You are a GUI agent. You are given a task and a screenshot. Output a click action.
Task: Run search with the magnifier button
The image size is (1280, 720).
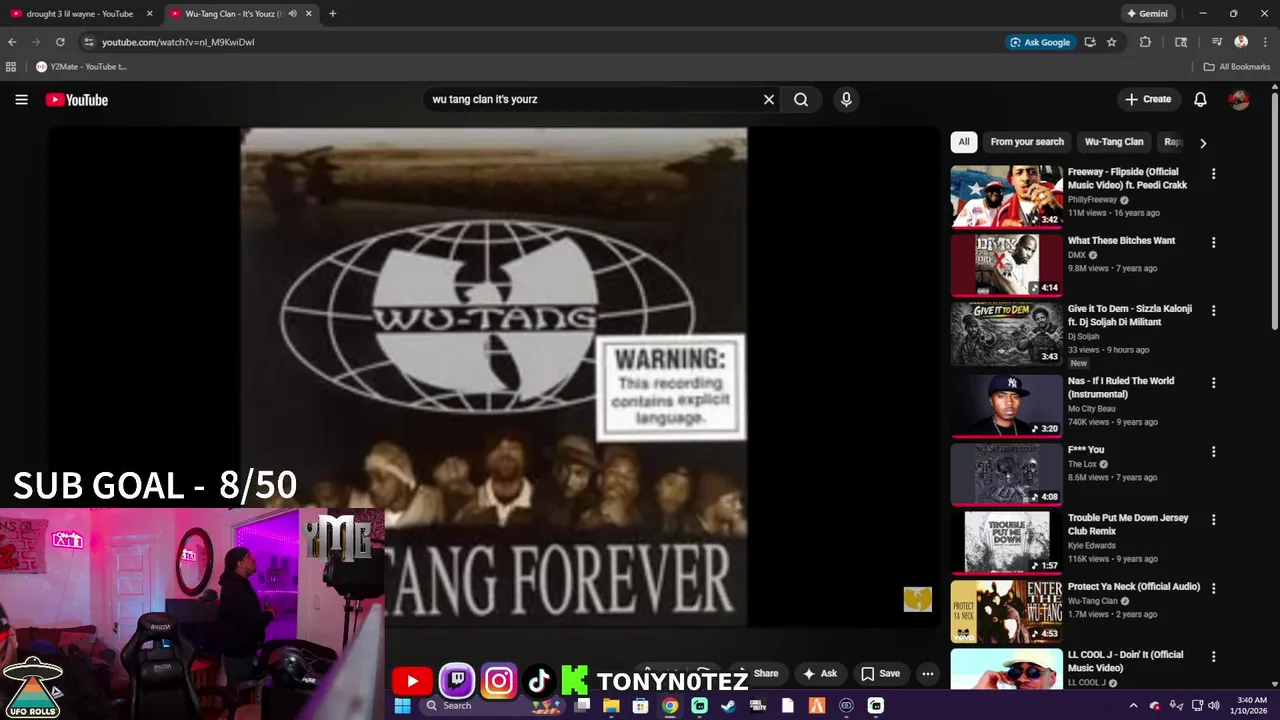tap(801, 99)
